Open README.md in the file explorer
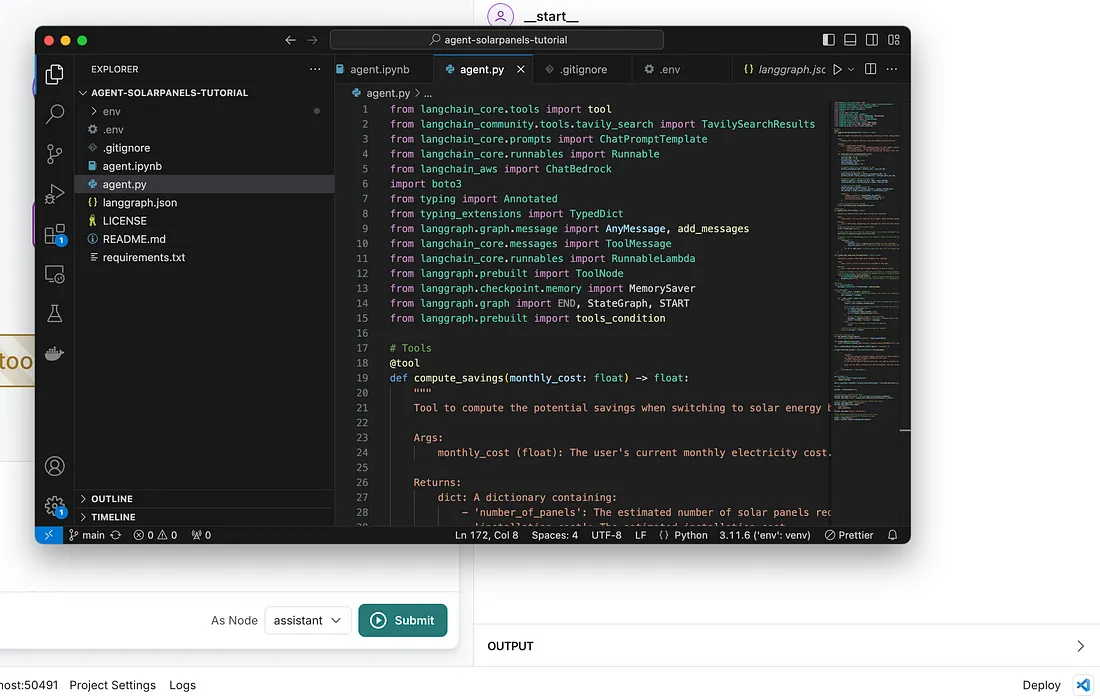Viewport: 1100px width, 699px height. click(204, 239)
